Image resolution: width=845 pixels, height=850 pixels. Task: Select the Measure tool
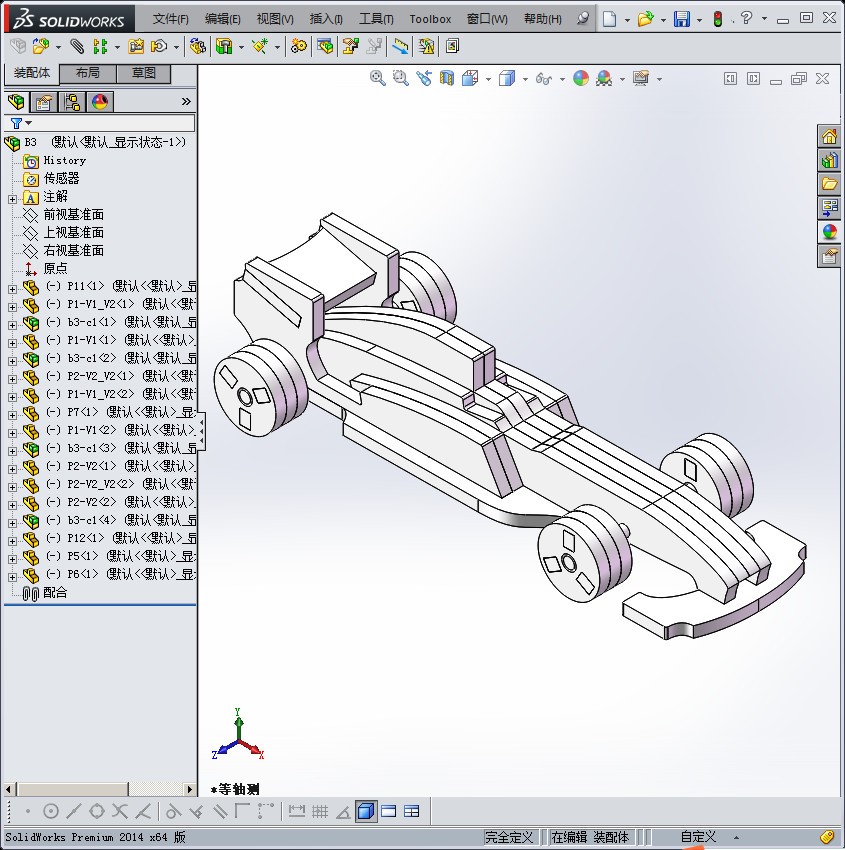[x=399, y=46]
